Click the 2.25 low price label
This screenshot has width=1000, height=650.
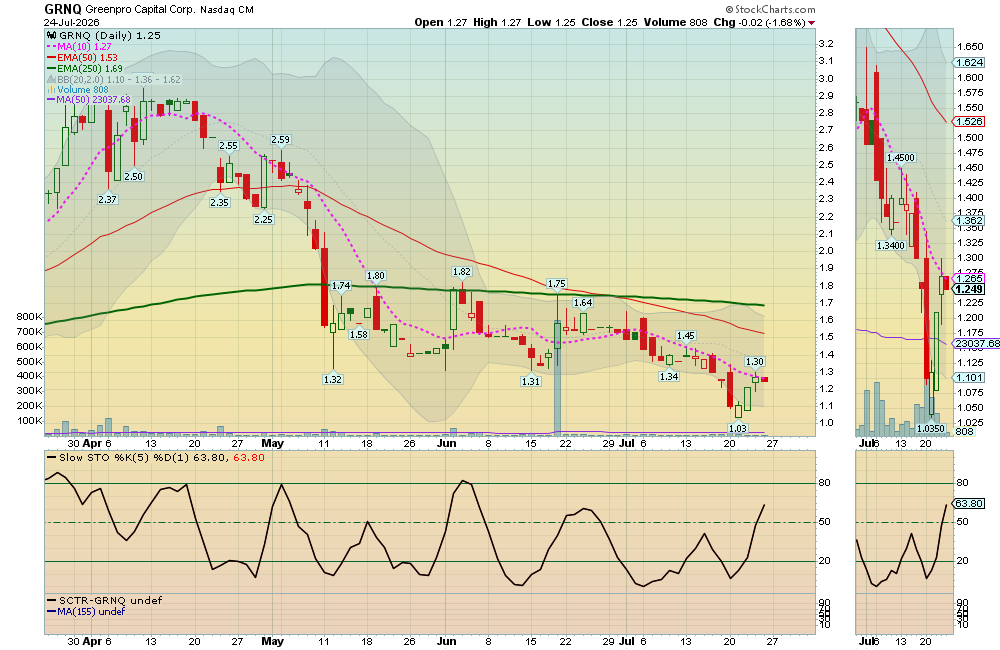(263, 219)
